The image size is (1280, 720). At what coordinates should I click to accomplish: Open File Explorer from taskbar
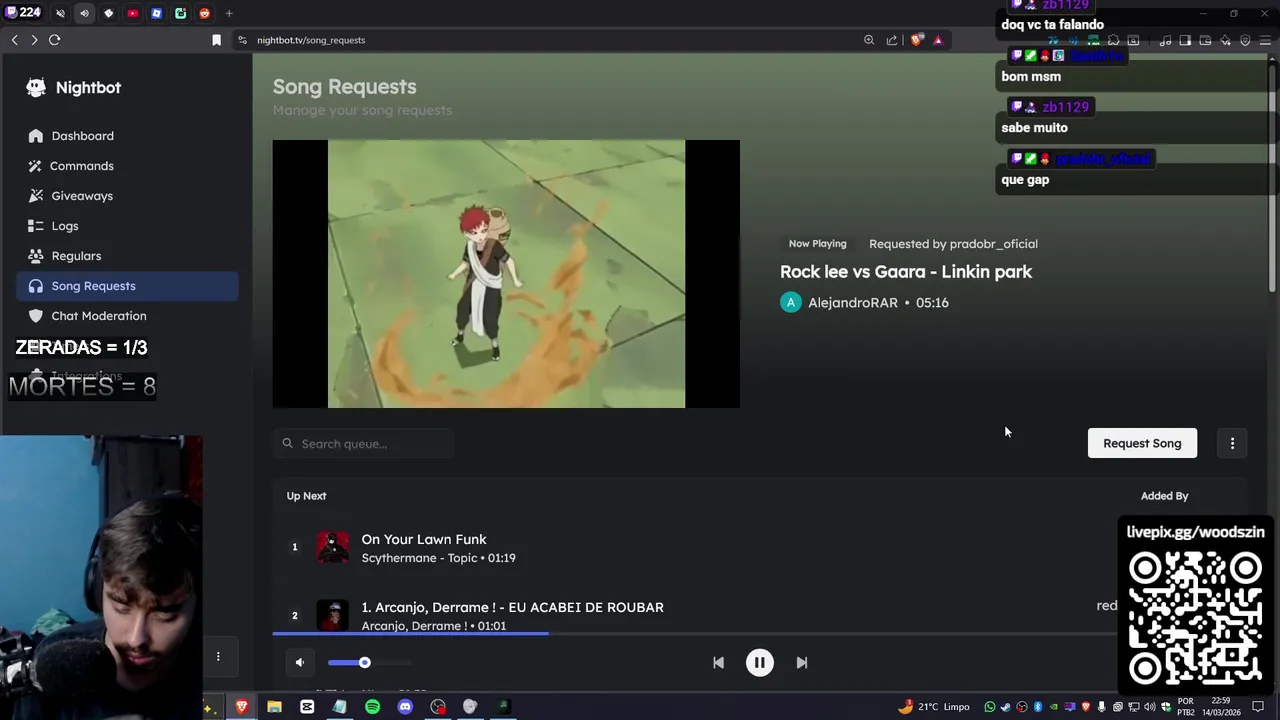tap(274, 707)
